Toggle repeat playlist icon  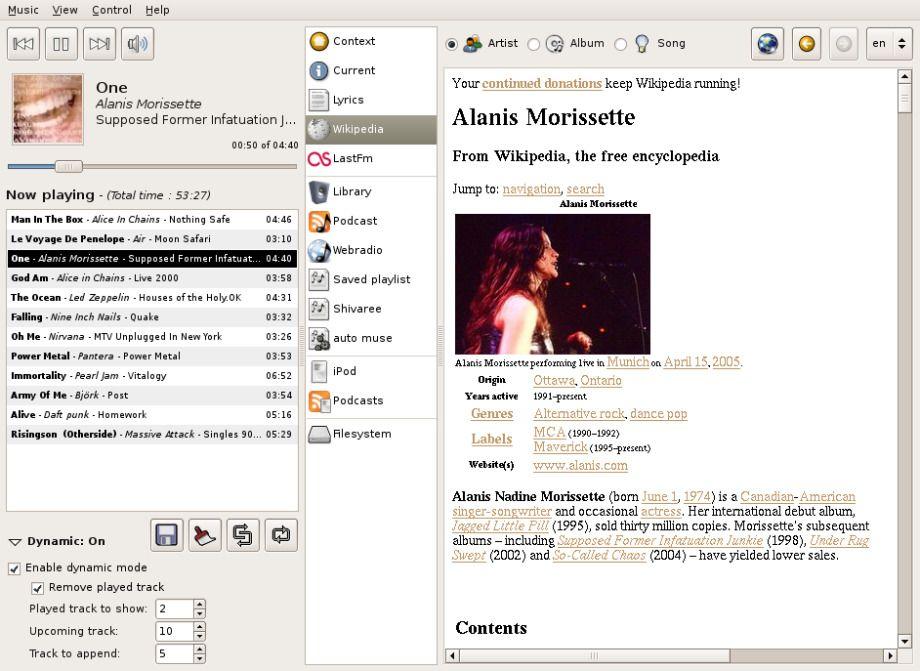(x=281, y=535)
